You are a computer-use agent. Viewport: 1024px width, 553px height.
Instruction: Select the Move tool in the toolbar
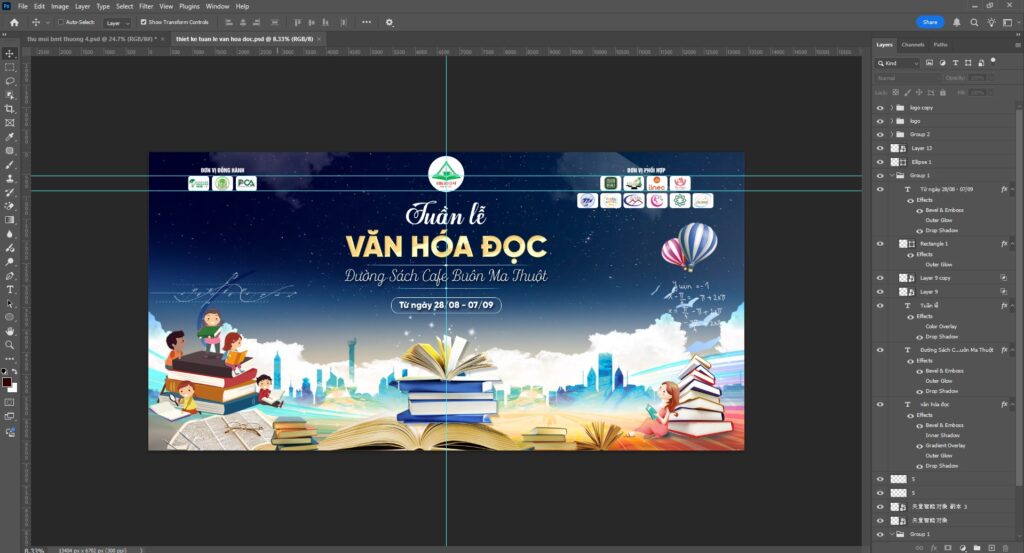tap(10, 53)
